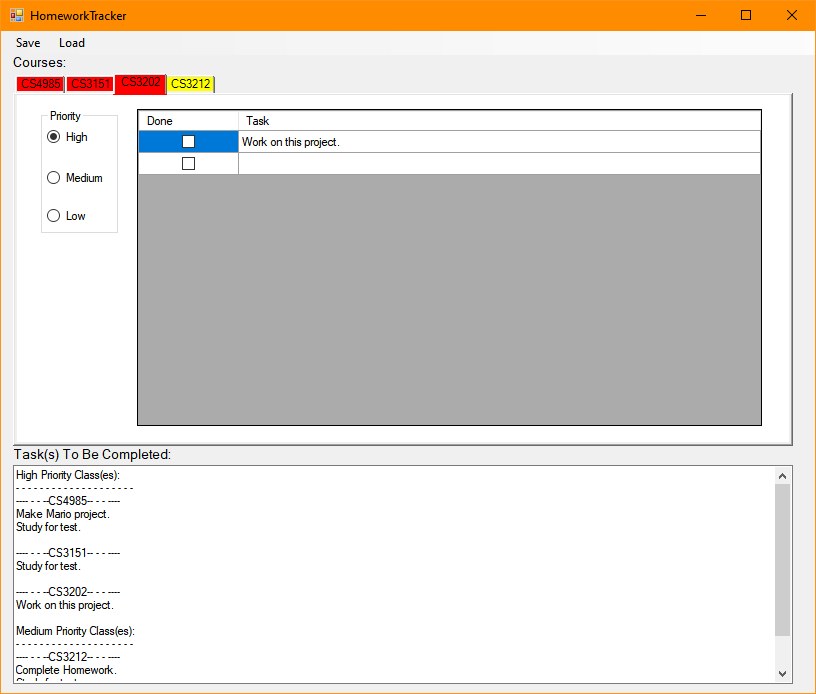Maximize the HomeworkTracker window
The width and height of the screenshot is (816, 694).
tap(746, 16)
